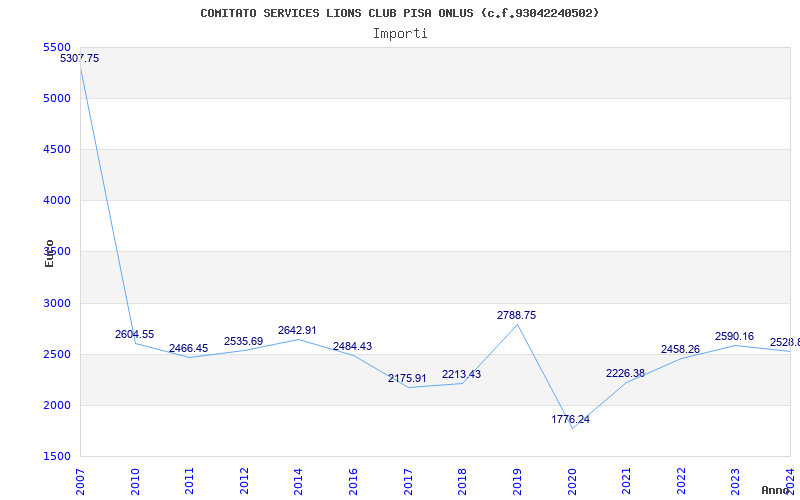Image resolution: width=800 pixels, height=500 pixels.
Task: Click the y-axis value 5000
Action: click(57, 98)
